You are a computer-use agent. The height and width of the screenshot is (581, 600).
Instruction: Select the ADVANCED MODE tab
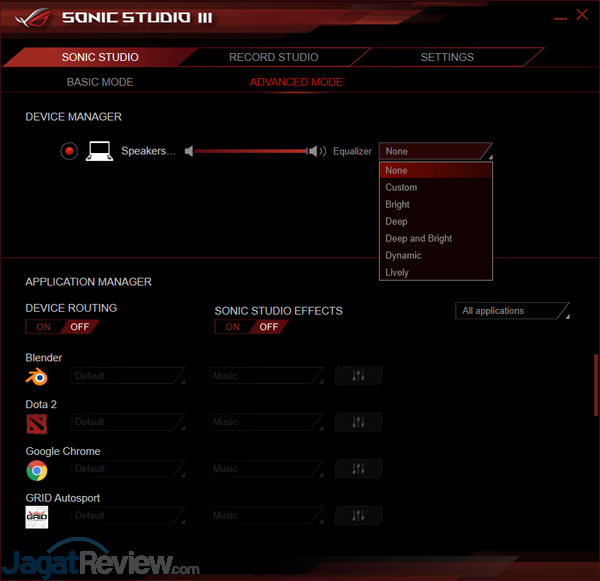(296, 82)
